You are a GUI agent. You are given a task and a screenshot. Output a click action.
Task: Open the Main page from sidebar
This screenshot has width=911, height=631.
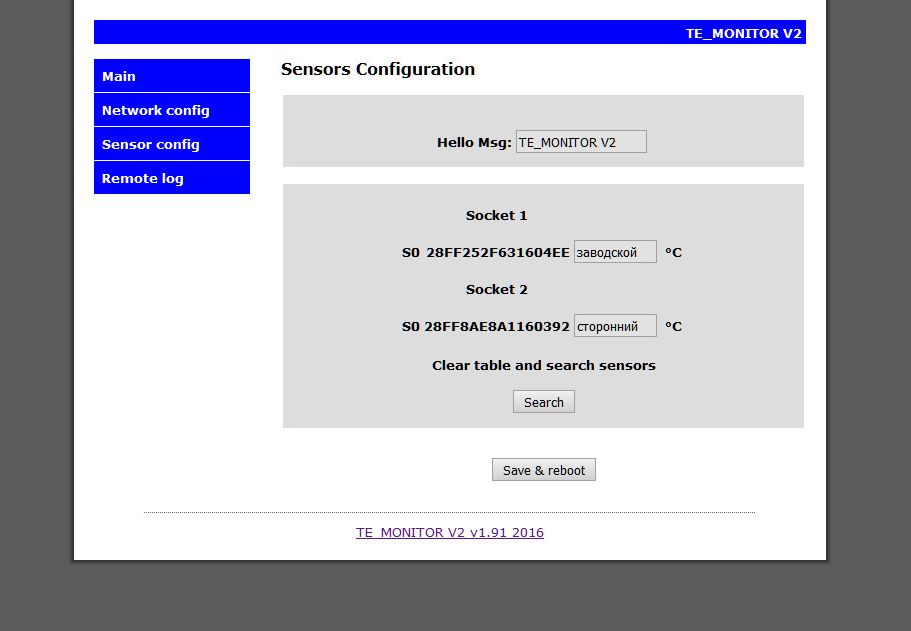click(172, 76)
